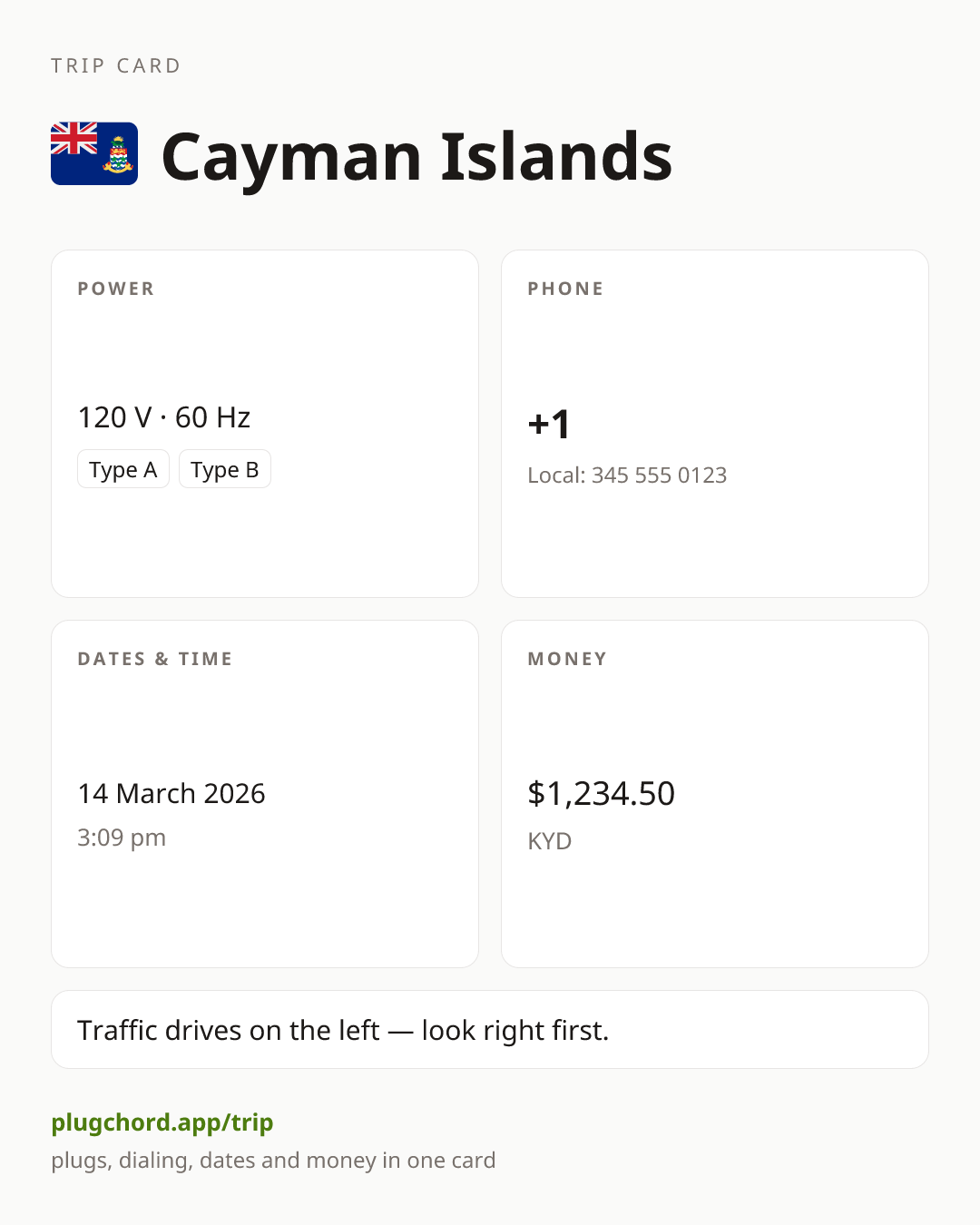The width and height of the screenshot is (980, 1225).
Task: Click the Cayman Islands flag icon
Action: click(x=94, y=153)
